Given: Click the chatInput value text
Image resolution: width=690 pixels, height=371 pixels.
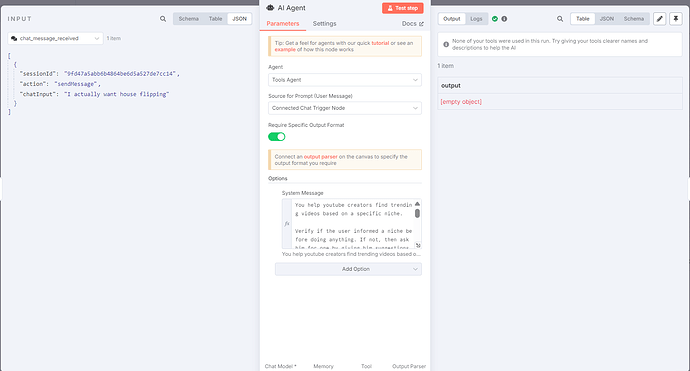Looking at the screenshot, I should [117, 94].
